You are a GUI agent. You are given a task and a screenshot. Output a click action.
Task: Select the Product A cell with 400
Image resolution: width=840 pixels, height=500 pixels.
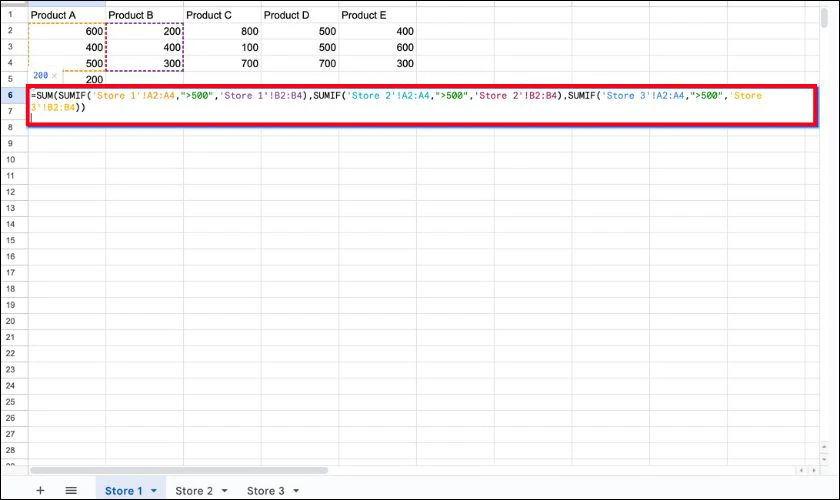coord(67,47)
